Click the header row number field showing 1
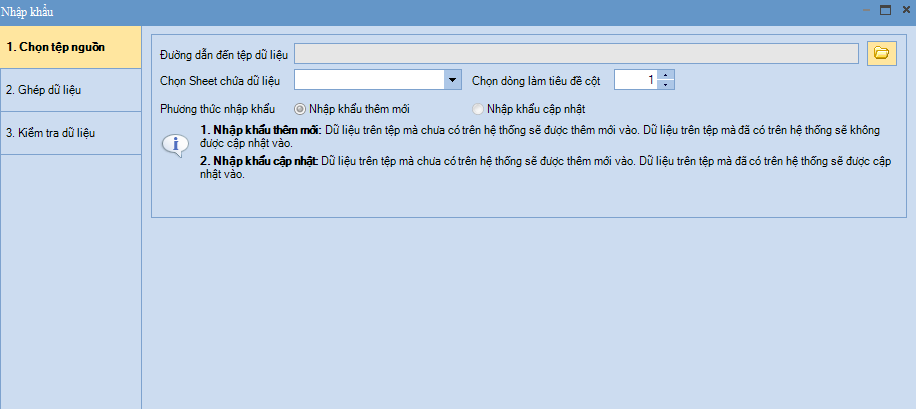 pyautogui.click(x=636, y=79)
